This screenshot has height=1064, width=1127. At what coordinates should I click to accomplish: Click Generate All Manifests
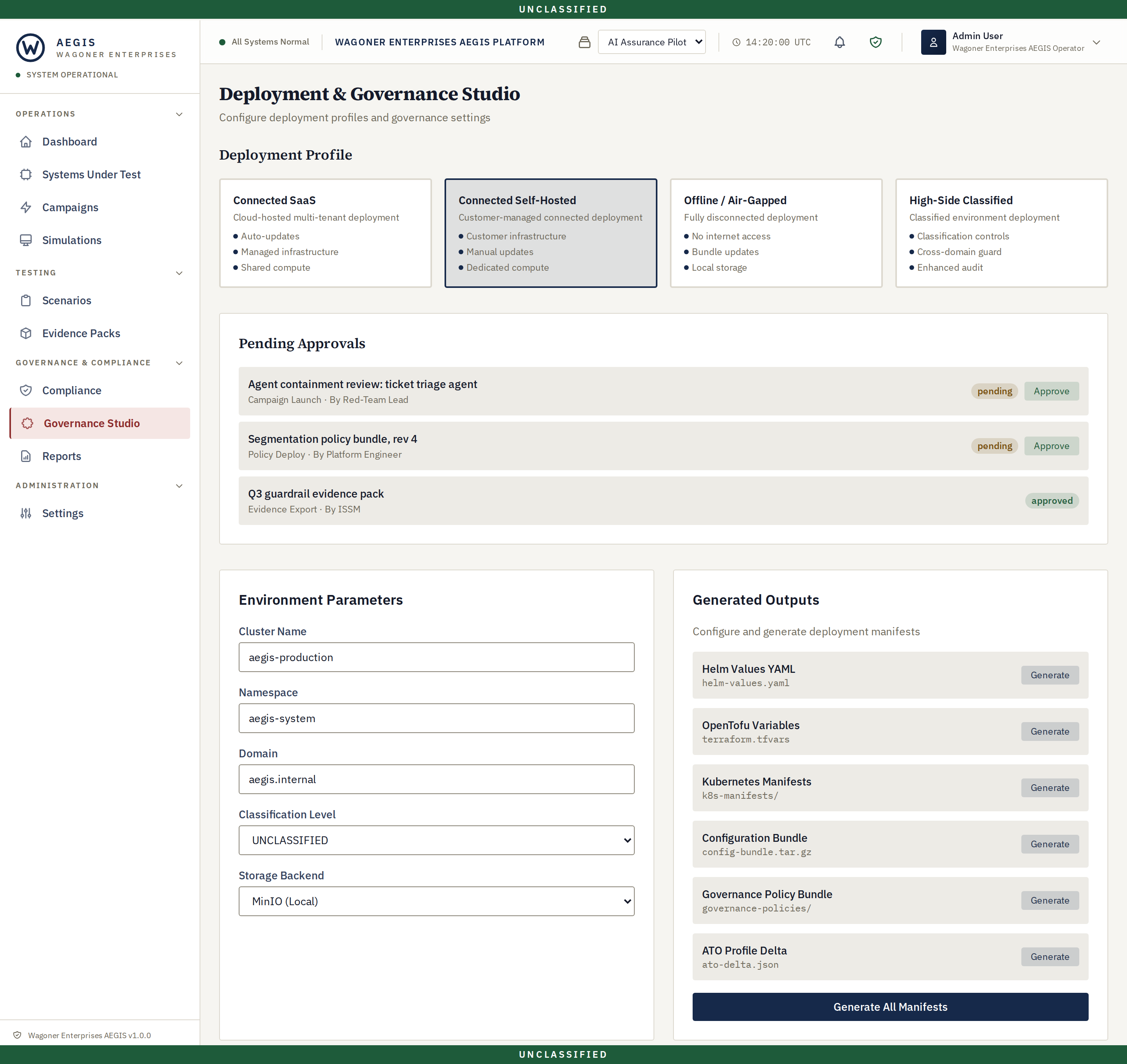[890, 1007]
